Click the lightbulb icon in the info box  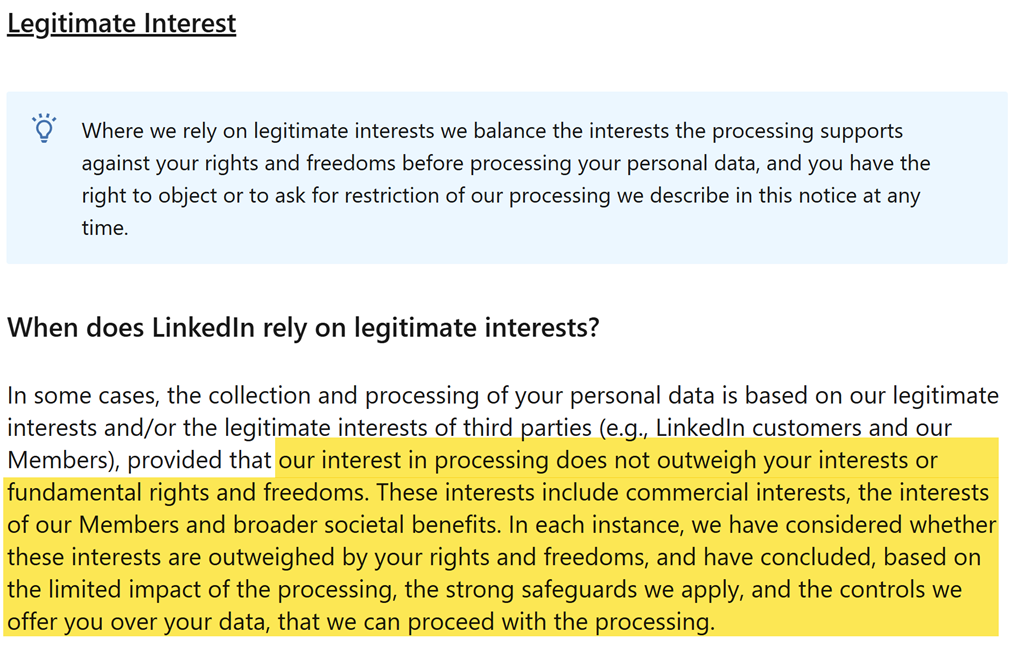[x=44, y=129]
